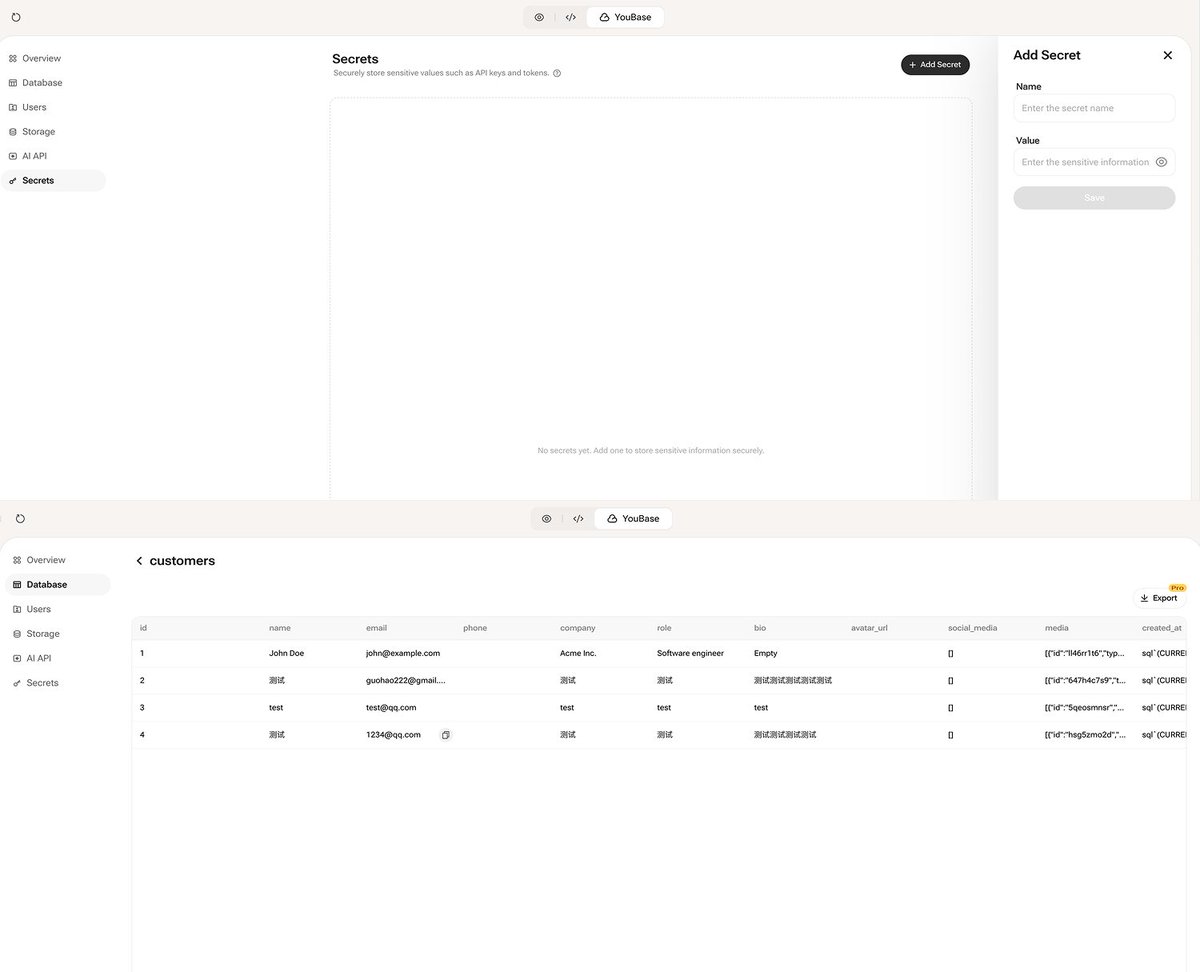Click the company column header
The height and width of the screenshot is (972, 1200).
(x=577, y=628)
